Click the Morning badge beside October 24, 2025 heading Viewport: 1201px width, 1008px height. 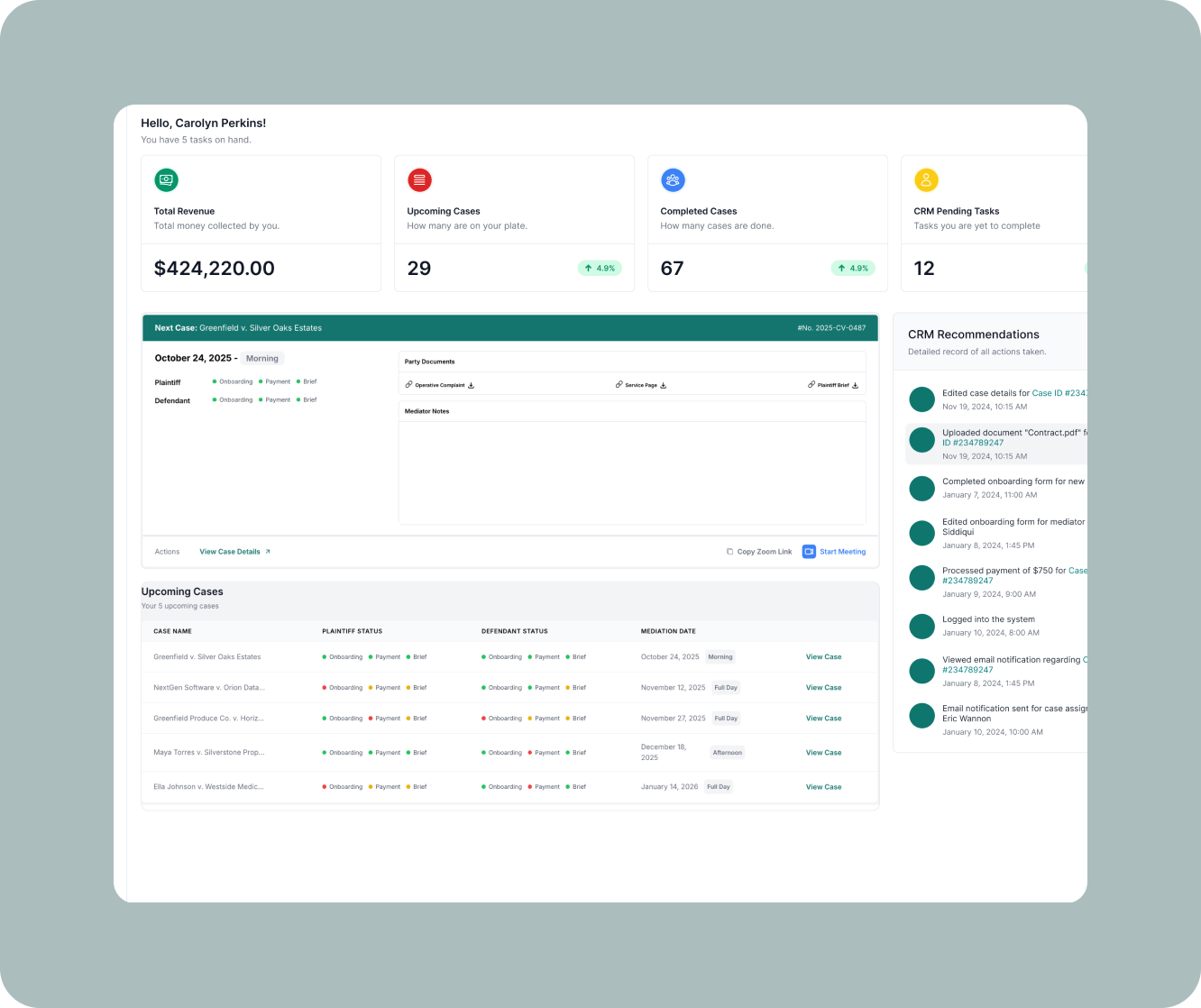pos(262,358)
